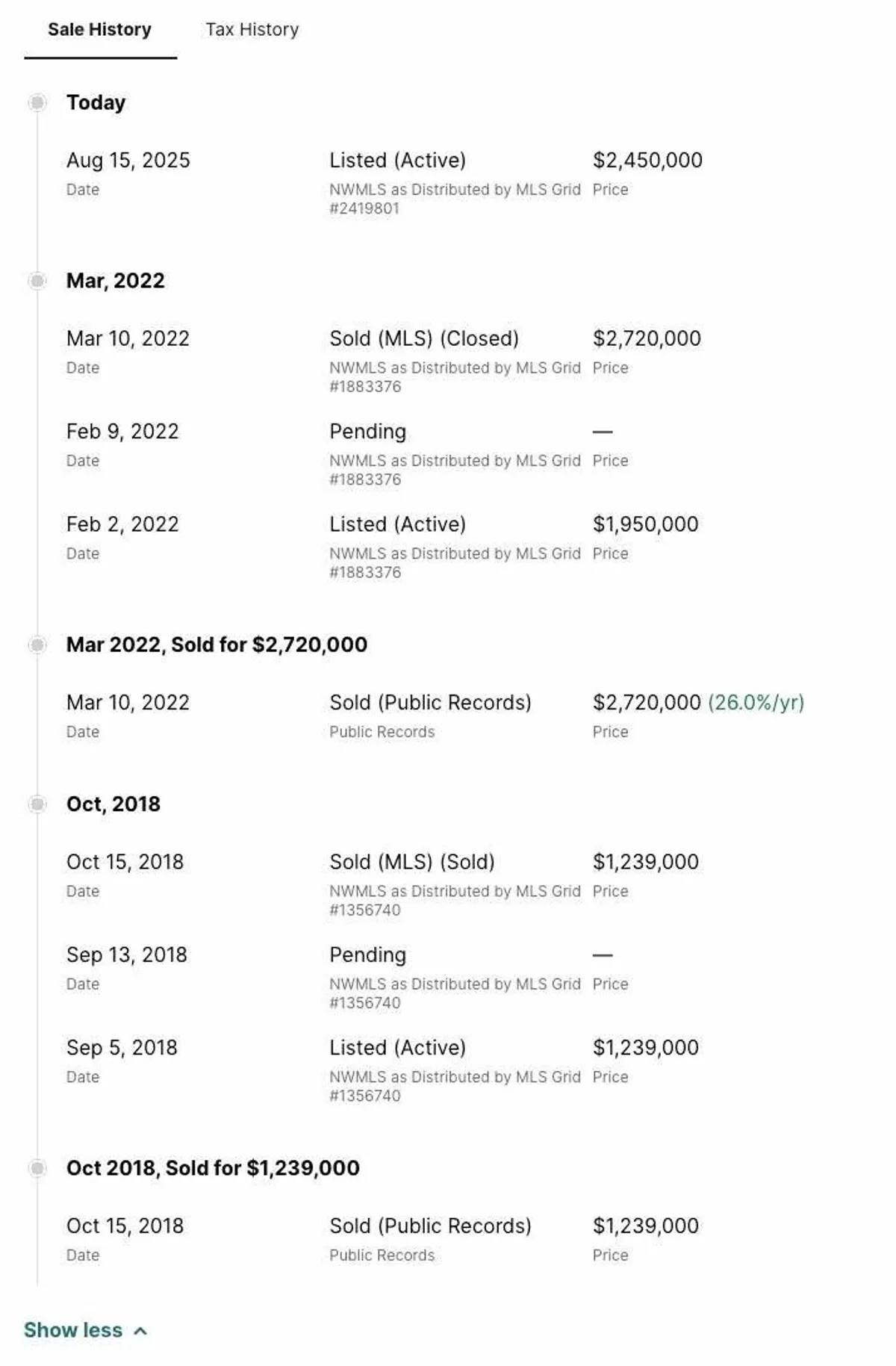Image resolution: width=896 pixels, height=1366 pixels.
Task: Click the $1,950,000 listed price
Action: coord(645,524)
